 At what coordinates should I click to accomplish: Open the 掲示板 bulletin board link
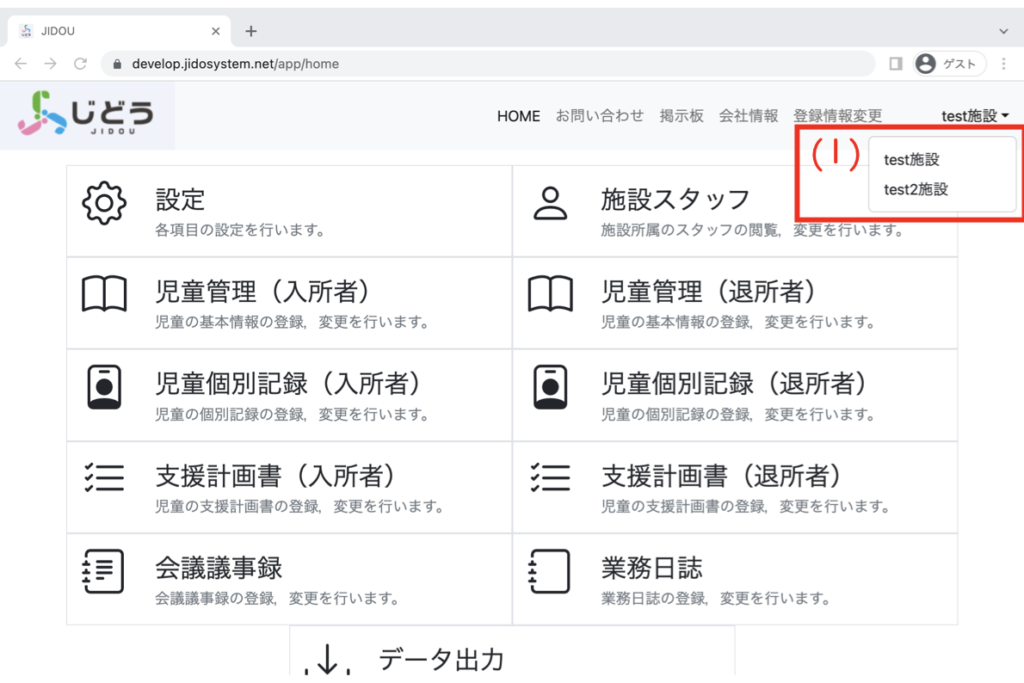[x=681, y=116]
